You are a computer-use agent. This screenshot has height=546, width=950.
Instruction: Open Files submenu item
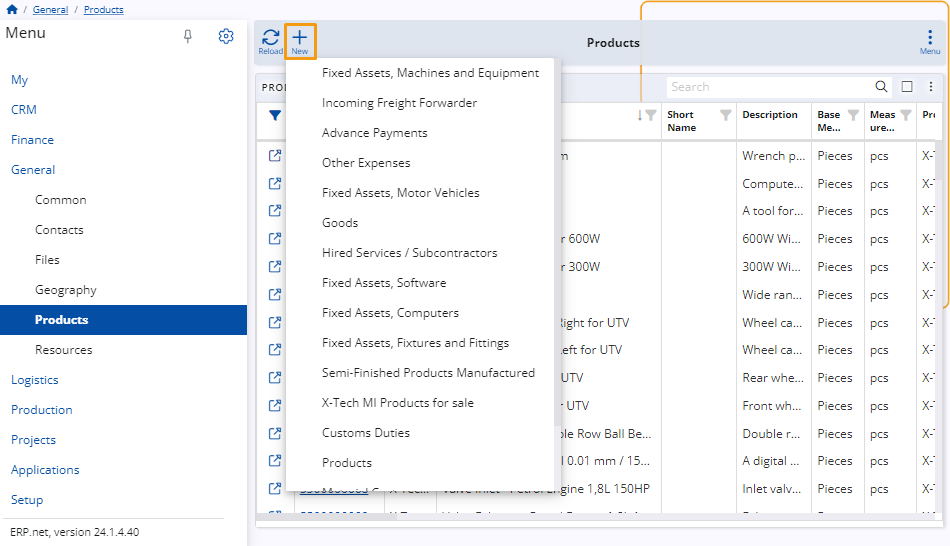47,260
